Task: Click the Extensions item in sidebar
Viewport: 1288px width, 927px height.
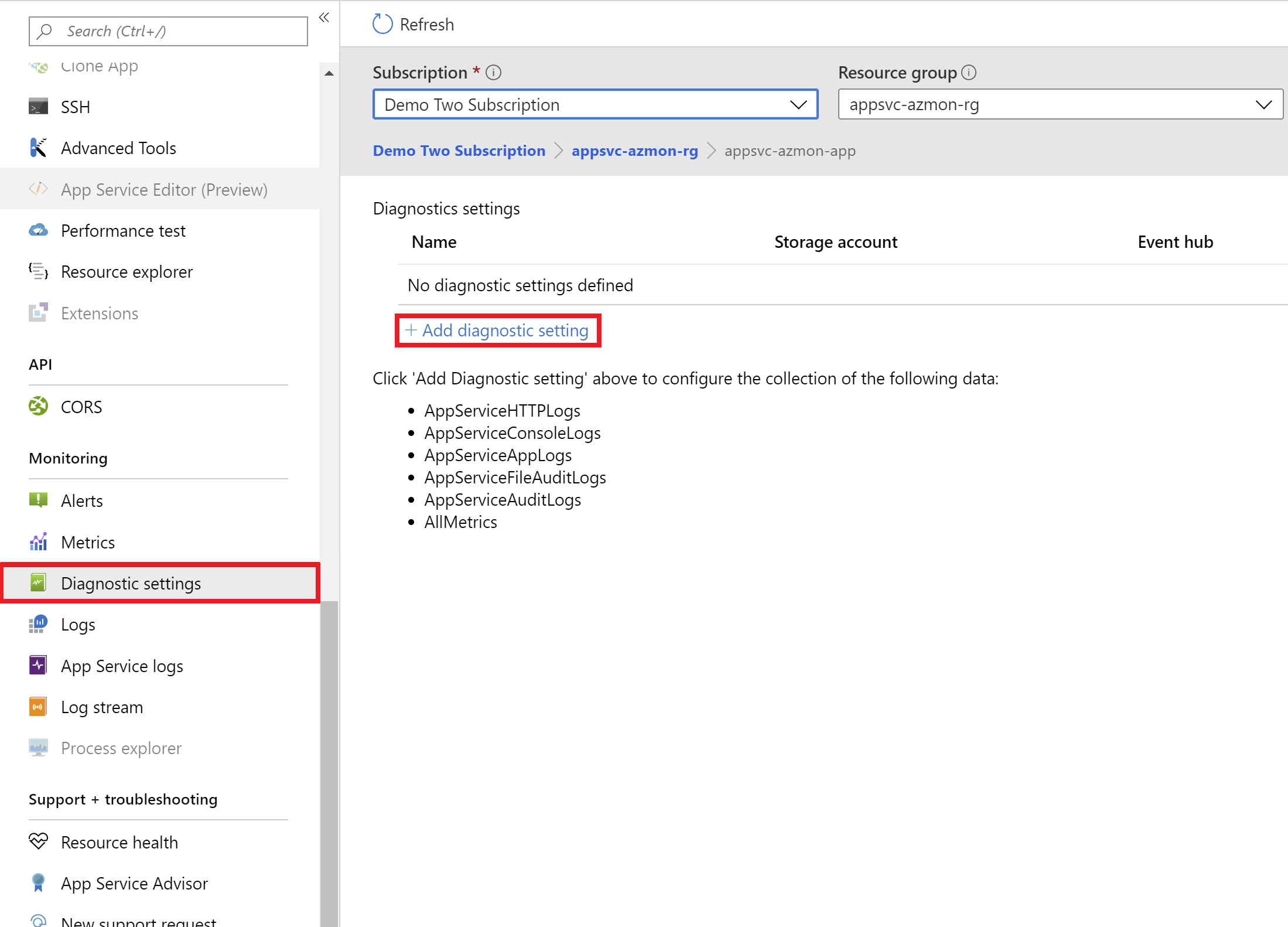Action: pyautogui.click(x=100, y=312)
